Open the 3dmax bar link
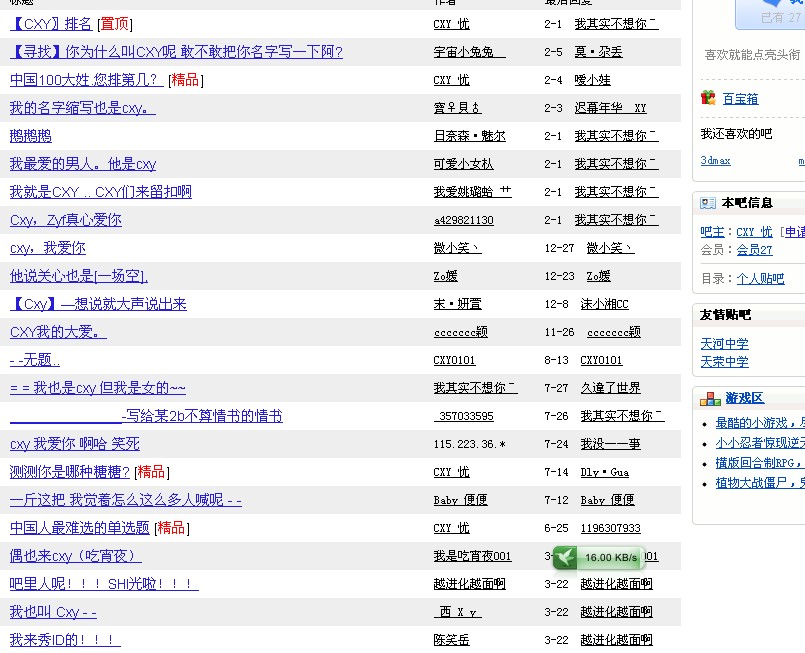This screenshot has height=653, width=805. coord(715,161)
